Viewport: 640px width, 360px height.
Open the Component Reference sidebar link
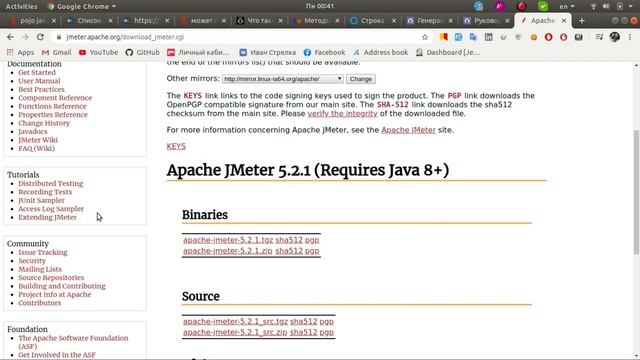[55, 98]
